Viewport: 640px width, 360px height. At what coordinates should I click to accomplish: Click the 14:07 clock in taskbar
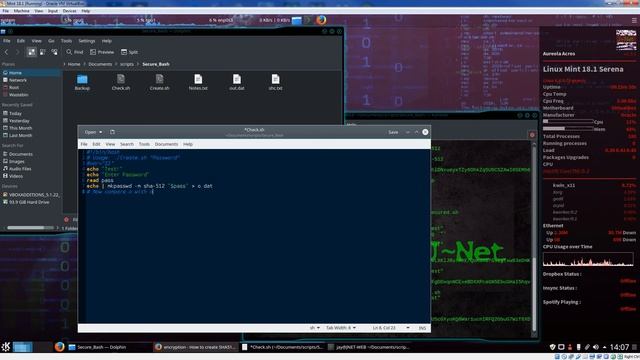coord(619,347)
